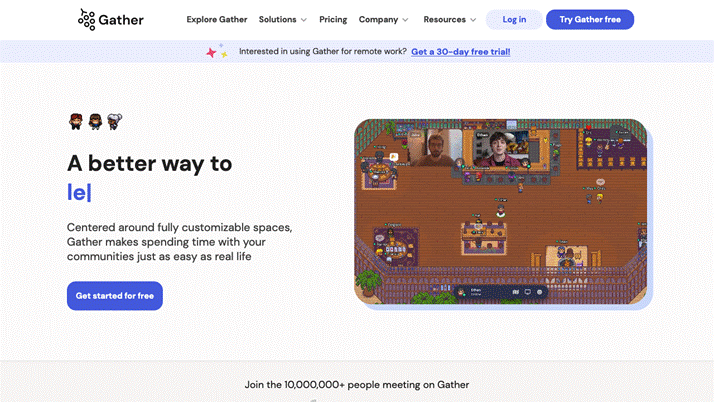Go to the Pricing page
The width and height of the screenshot is (714, 402).
333,20
